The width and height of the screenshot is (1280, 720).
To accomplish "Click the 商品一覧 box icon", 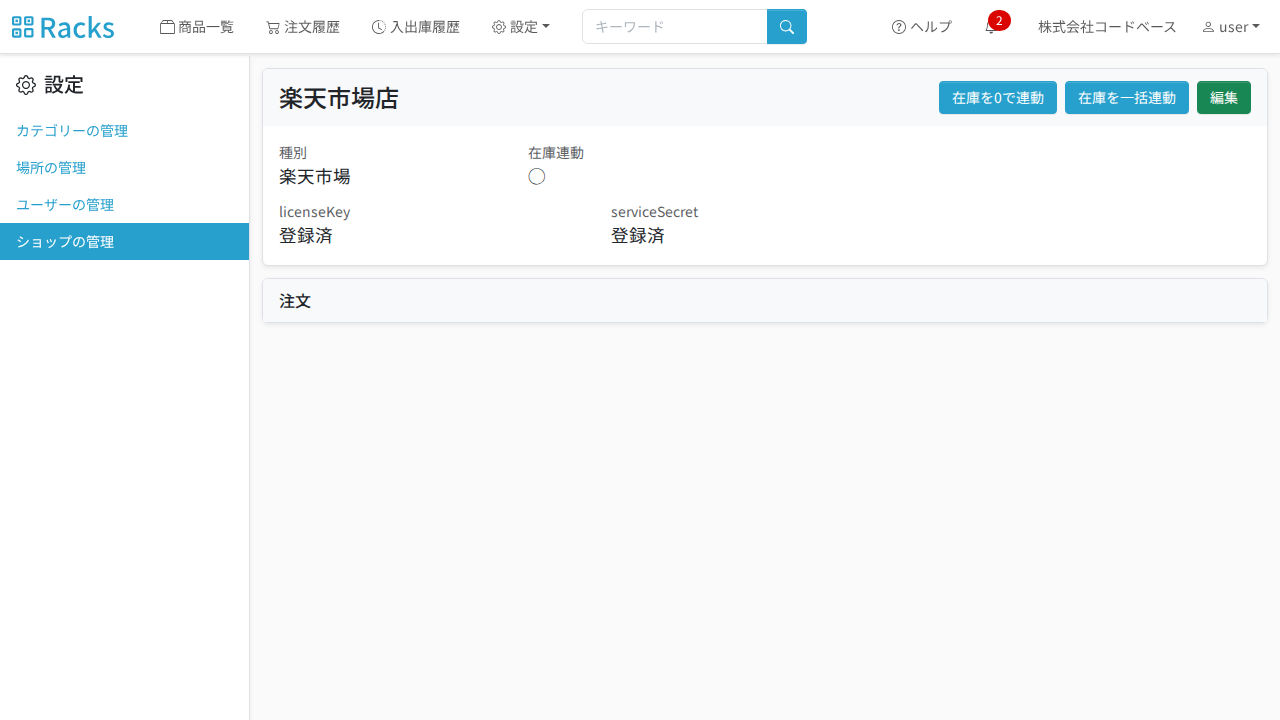I will click(168, 27).
